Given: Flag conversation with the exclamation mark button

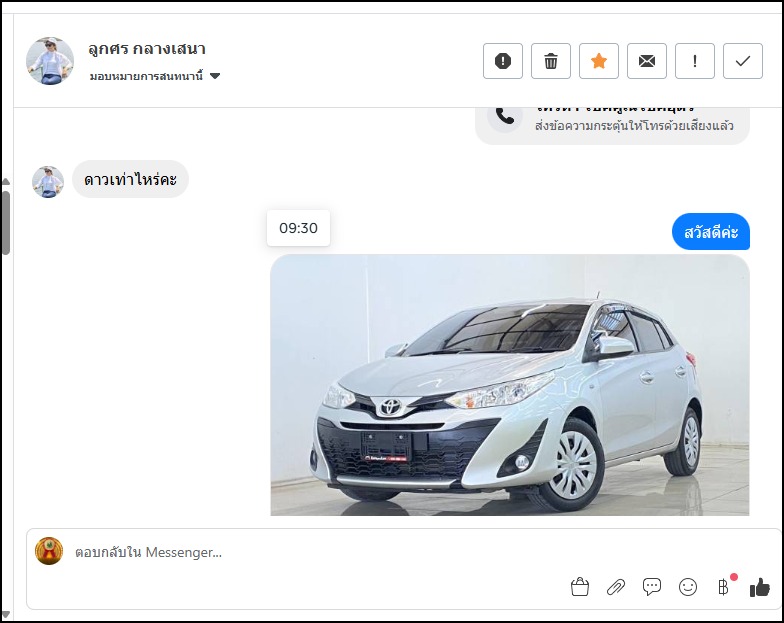Looking at the screenshot, I should [694, 61].
